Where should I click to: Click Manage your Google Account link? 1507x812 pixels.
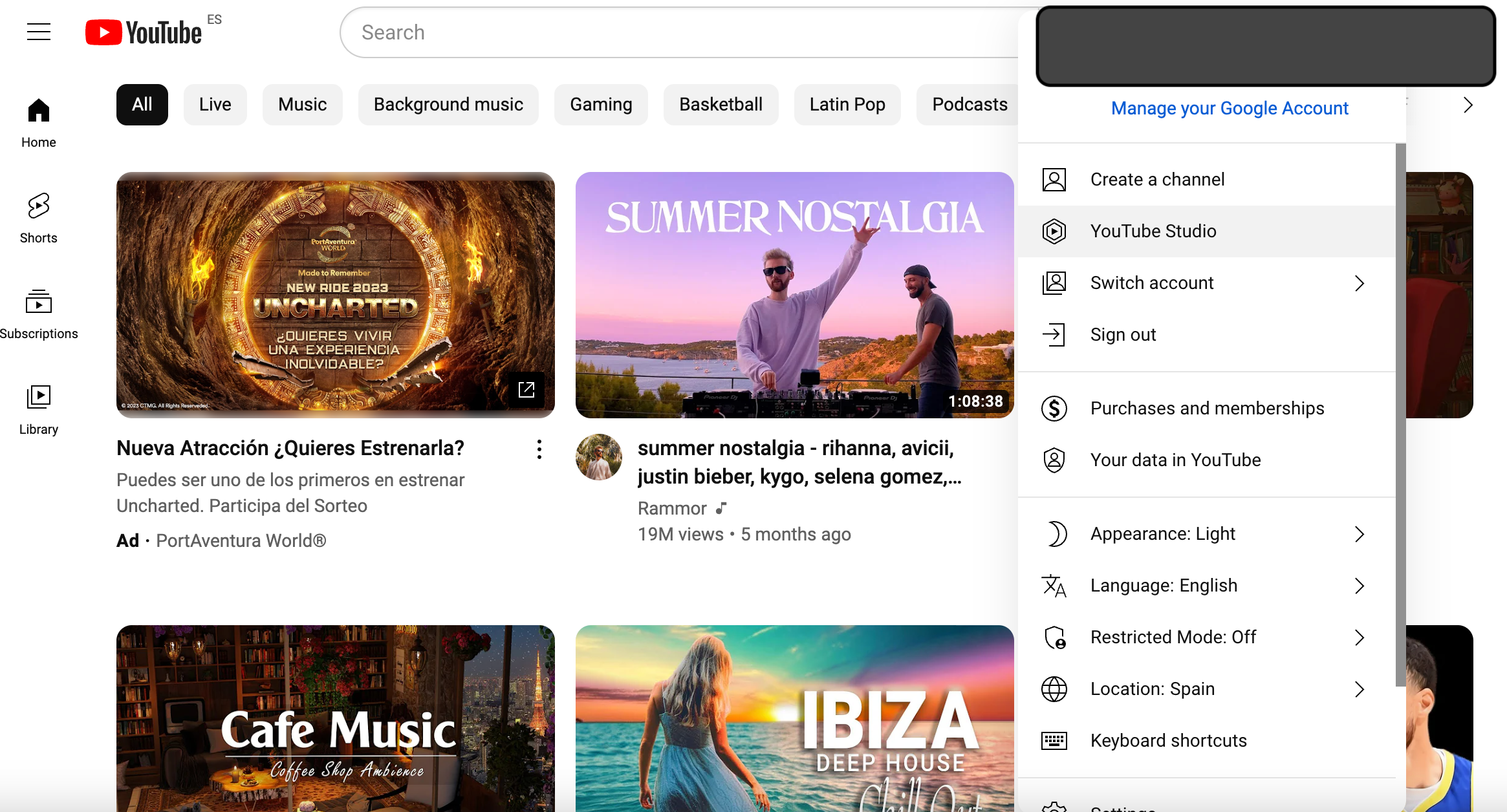tap(1230, 109)
